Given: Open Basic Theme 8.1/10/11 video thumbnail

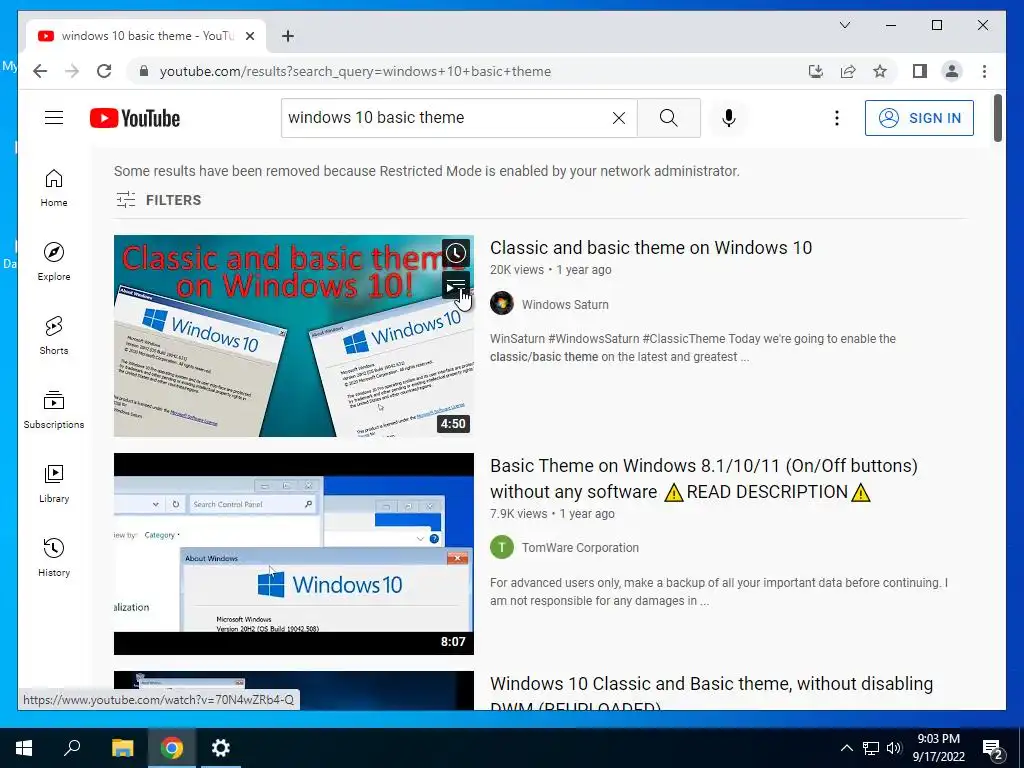Looking at the screenshot, I should (x=293, y=554).
